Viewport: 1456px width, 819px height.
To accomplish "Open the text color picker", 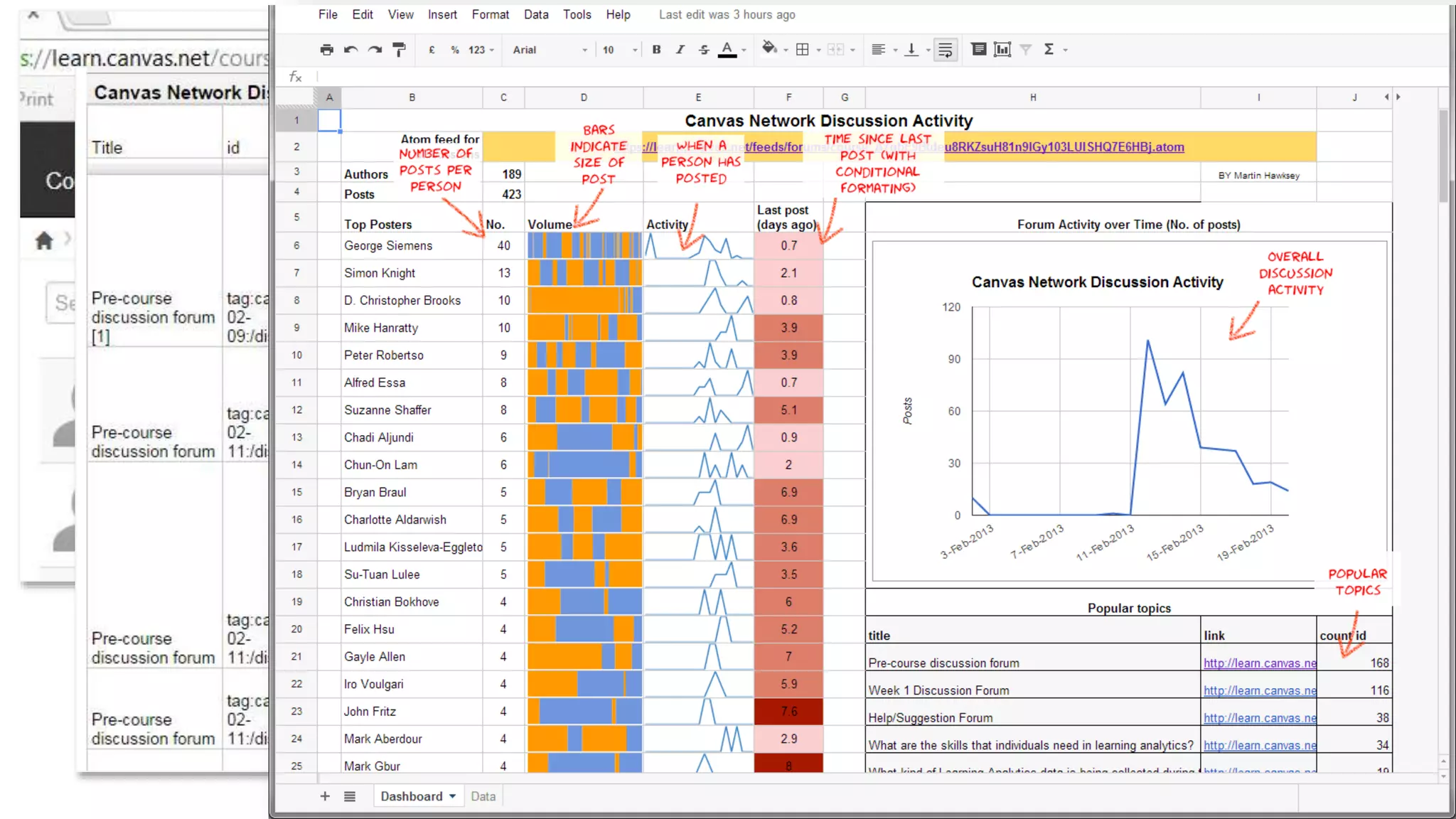I will coord(727,50).
